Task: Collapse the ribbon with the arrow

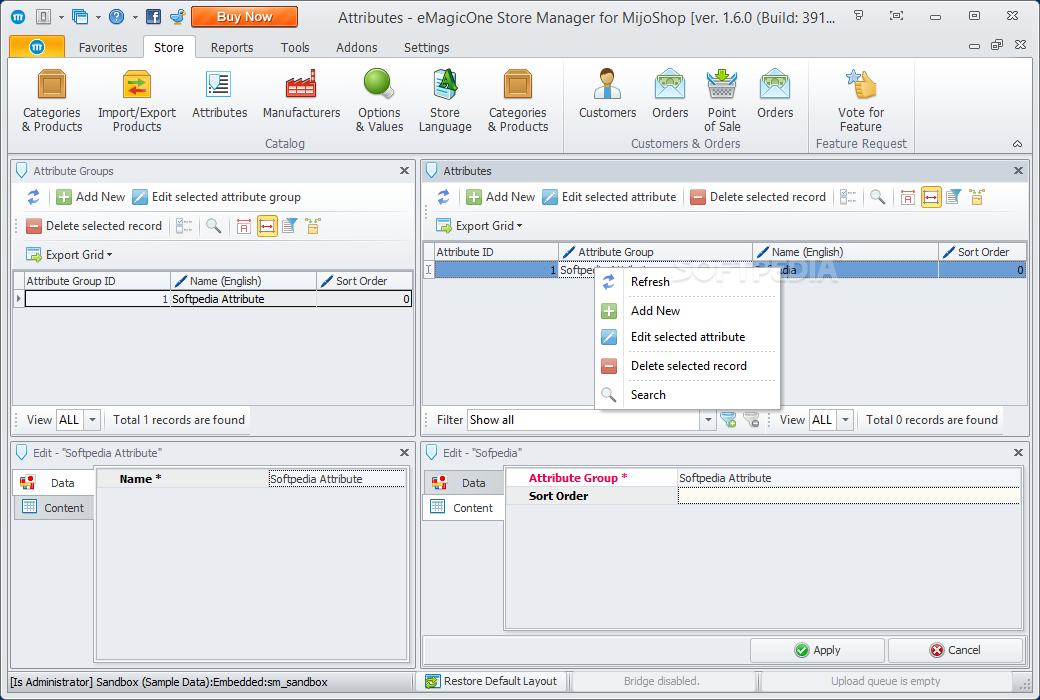Action: point(1017,144)
